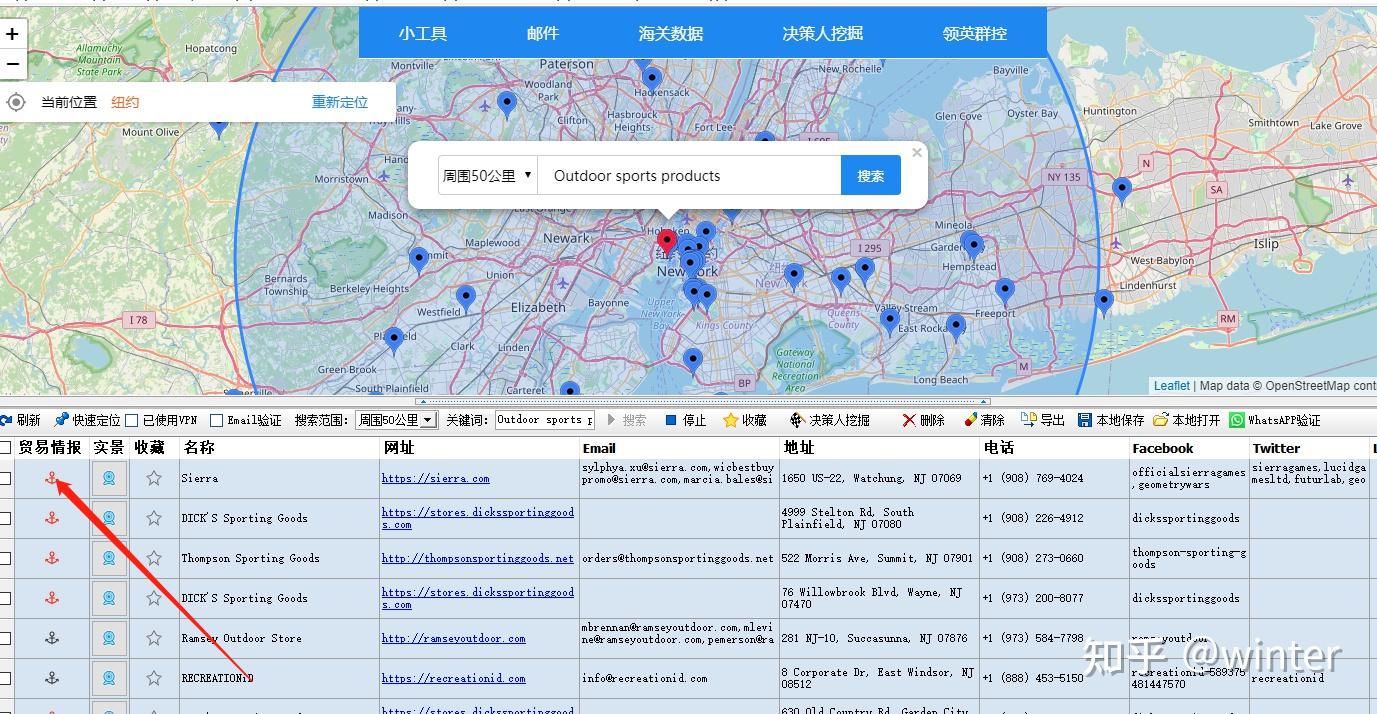1377x714 pixels.
Task: Click the dark anchor icon in RECREATIONiD row
Action: tap(52, 678)
